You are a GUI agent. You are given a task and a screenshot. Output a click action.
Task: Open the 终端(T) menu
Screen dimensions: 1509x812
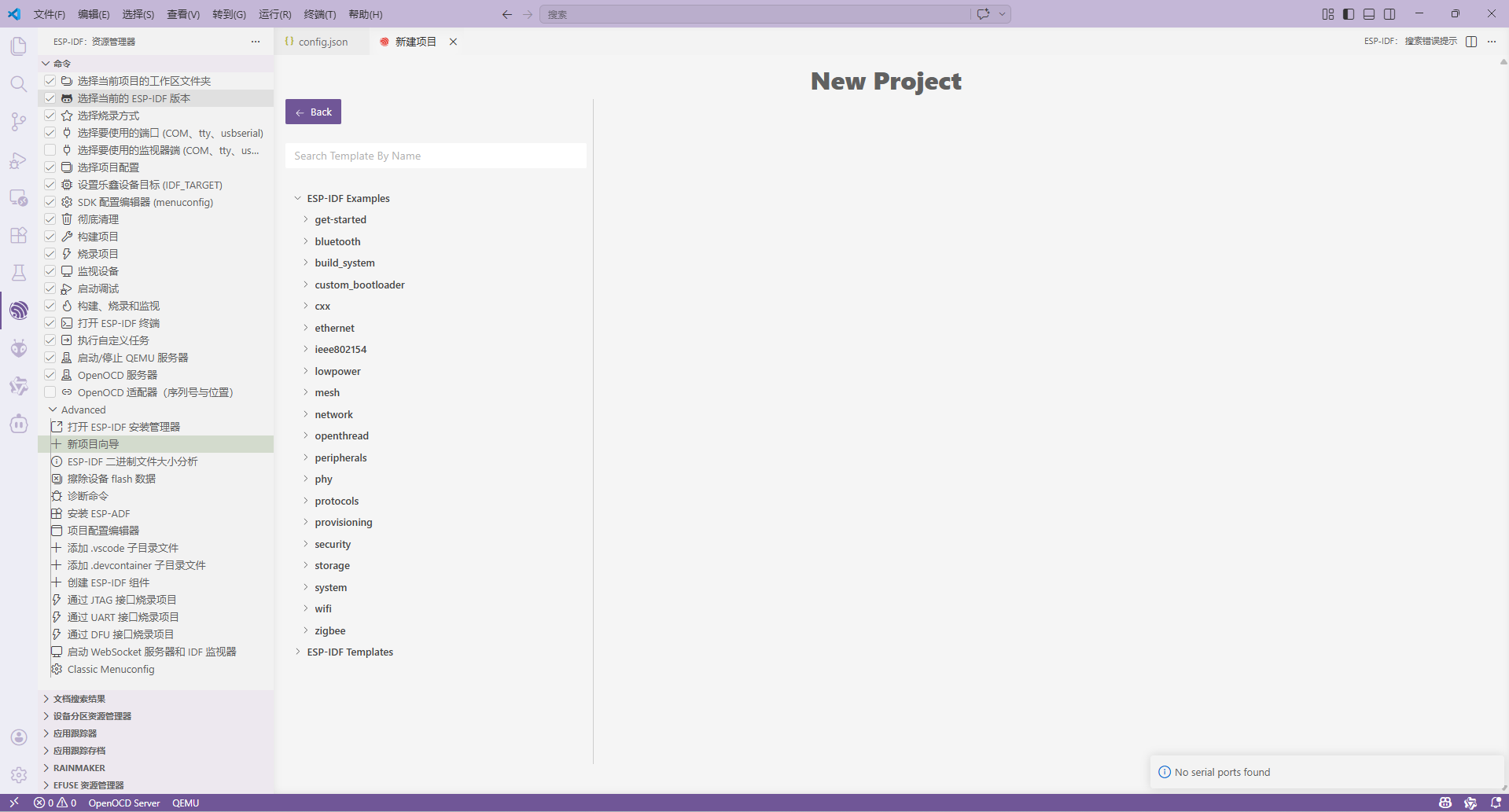pos(319,14)
